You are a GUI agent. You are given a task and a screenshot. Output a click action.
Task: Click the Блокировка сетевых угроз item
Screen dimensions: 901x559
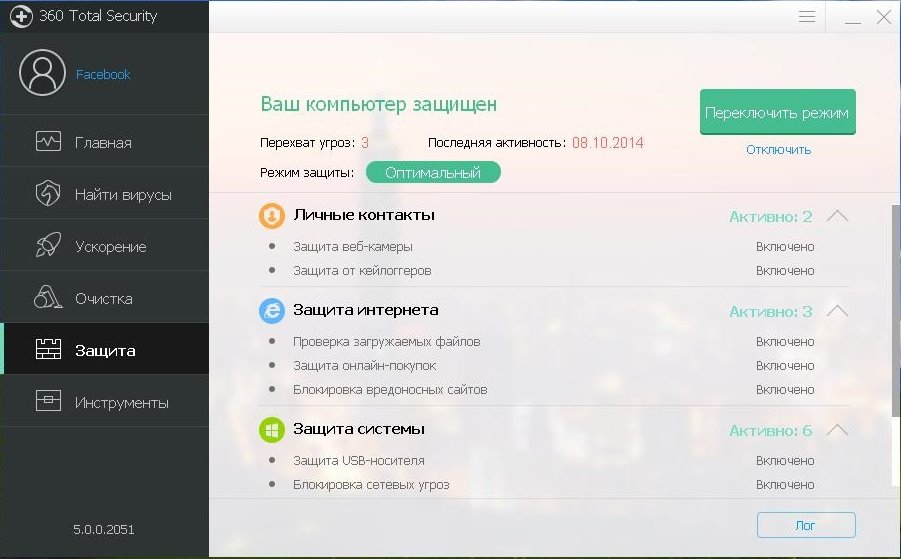click(371, 485)
